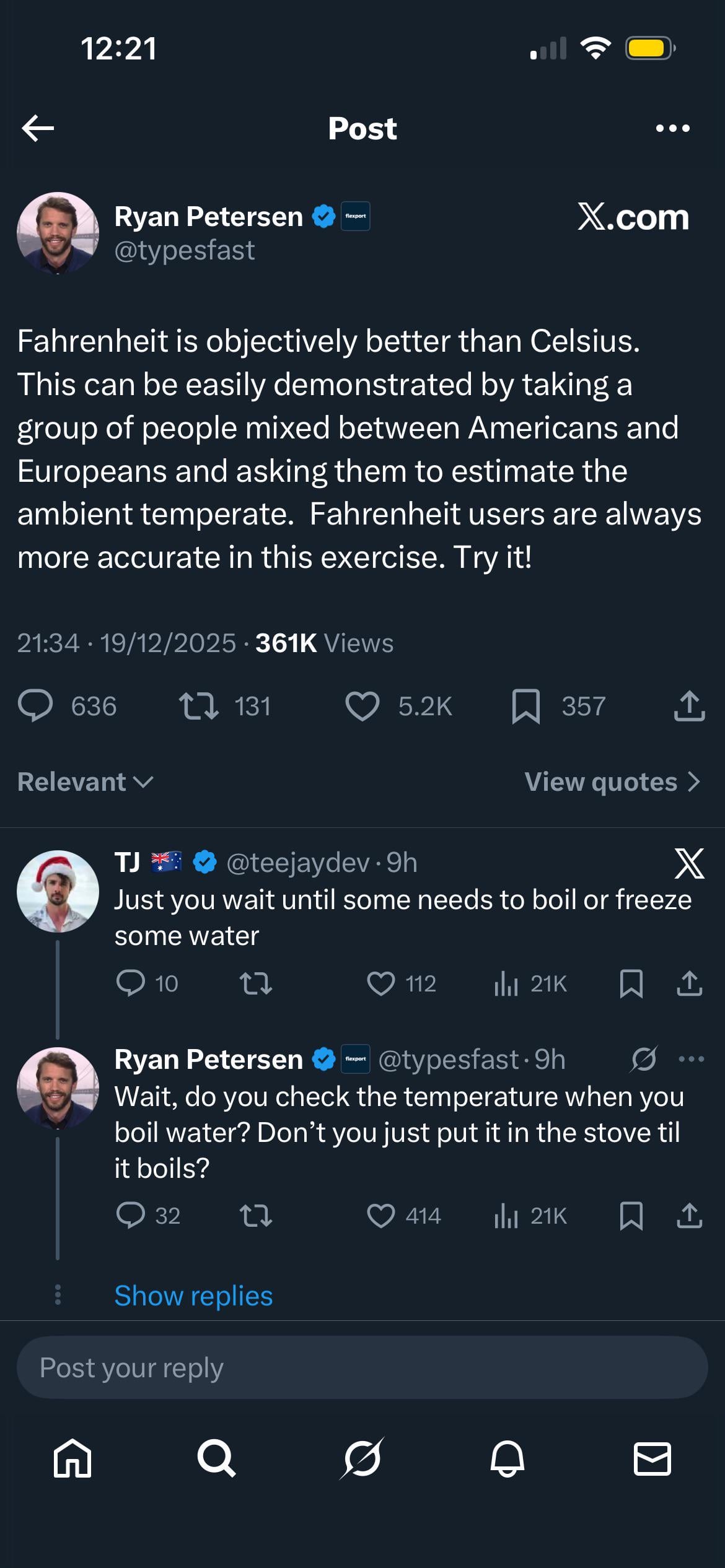
Task: Open the Notifications bell tab
Action: [x=507, y=1458]
